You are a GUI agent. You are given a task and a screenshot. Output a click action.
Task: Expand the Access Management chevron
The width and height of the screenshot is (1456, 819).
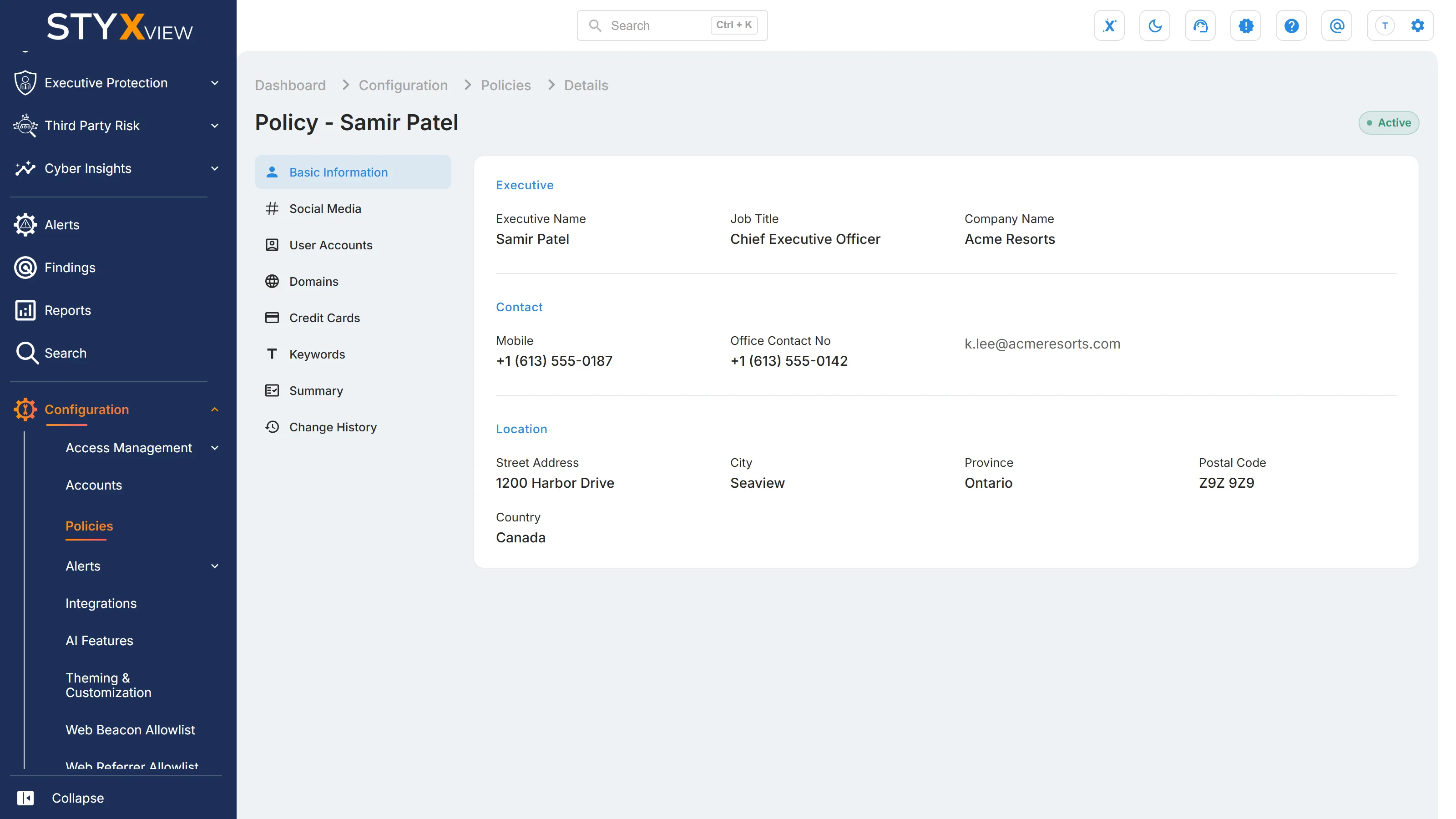point(215,448)
